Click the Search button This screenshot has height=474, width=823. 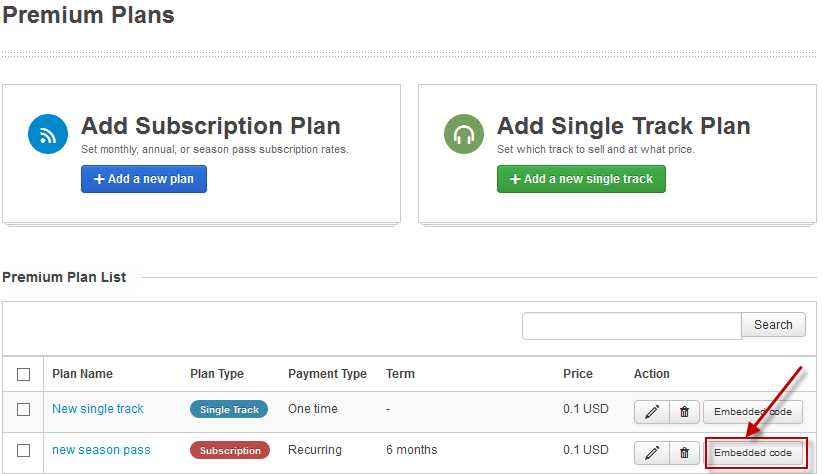click(x=773, y=325)
